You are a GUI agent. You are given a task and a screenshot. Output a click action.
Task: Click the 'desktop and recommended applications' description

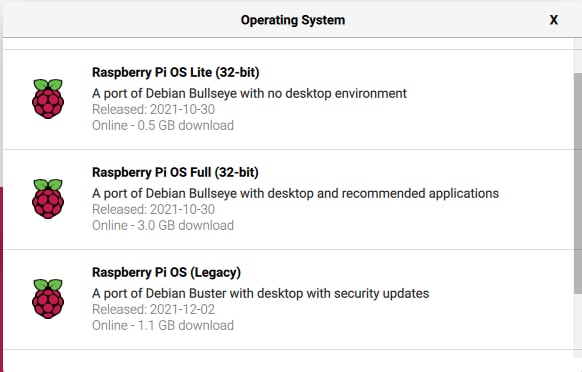pos(295,193)
